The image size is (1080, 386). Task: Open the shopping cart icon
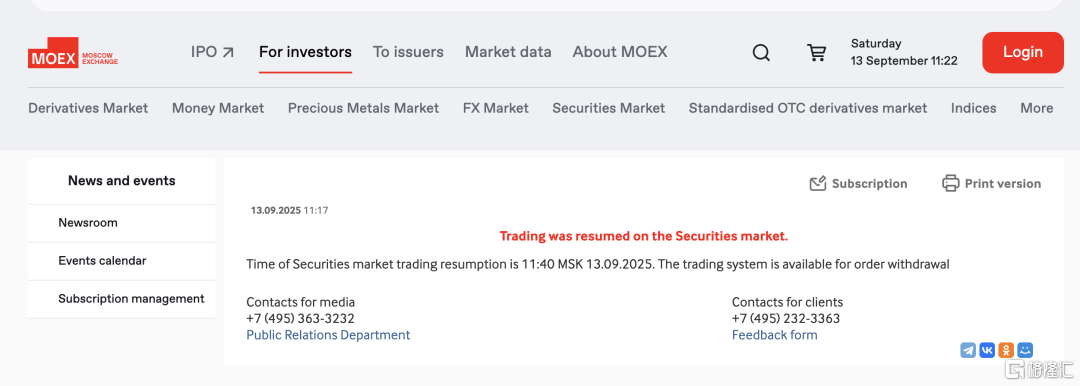coord(816,52)
